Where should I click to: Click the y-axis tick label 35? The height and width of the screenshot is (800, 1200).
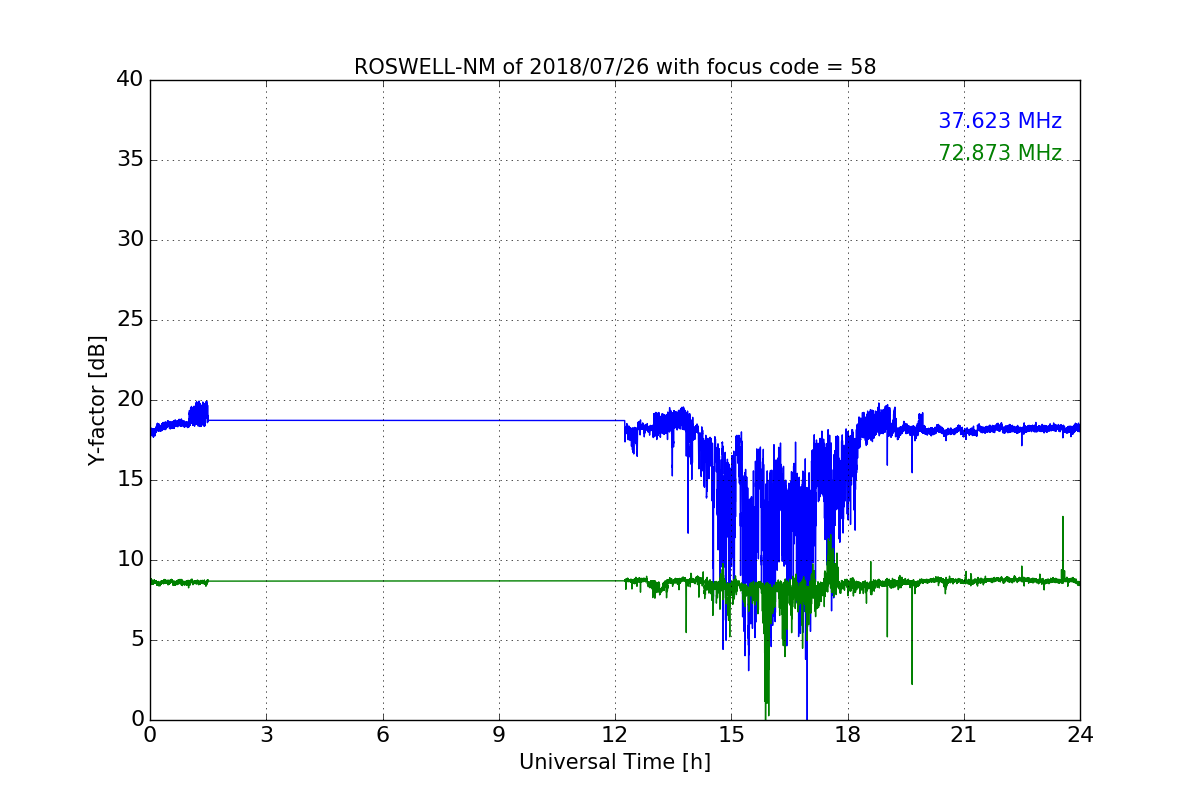[129, 160]
